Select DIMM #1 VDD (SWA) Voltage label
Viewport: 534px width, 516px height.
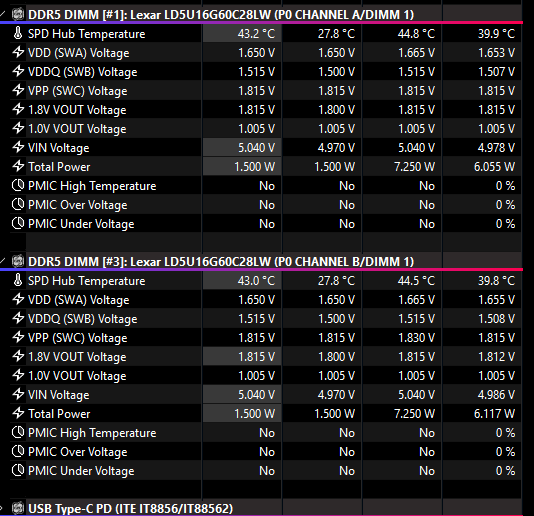tap(79, 53)
